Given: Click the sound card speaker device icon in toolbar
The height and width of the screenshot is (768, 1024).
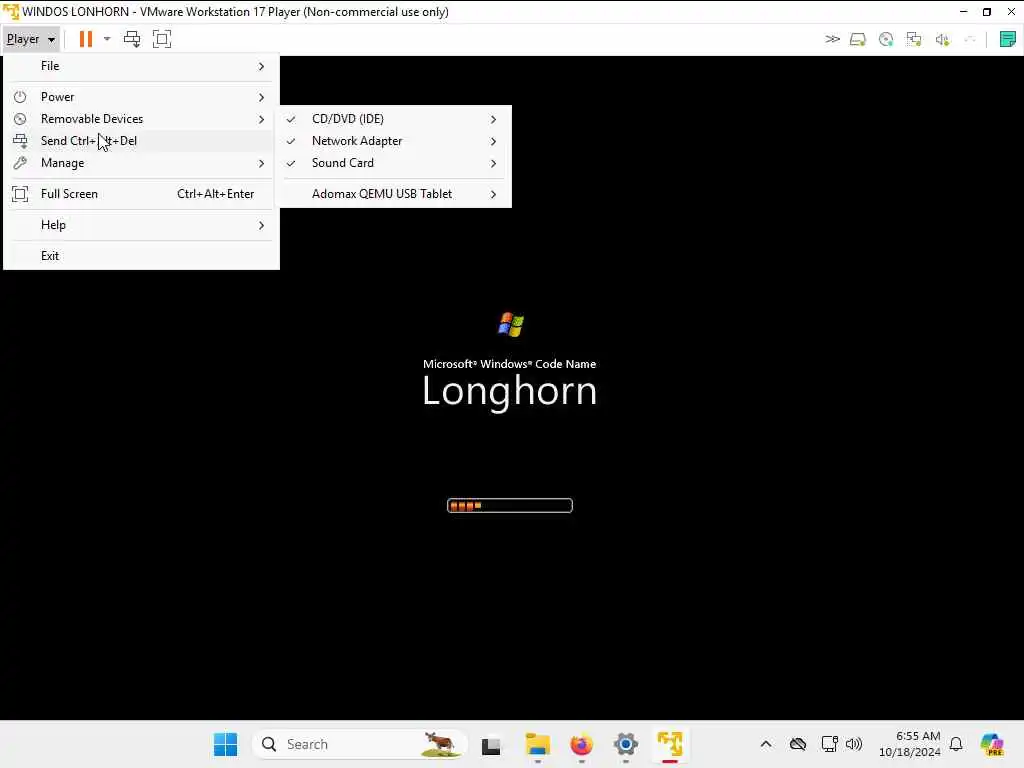Looking at the screenshot, I should tap(942, 40).
